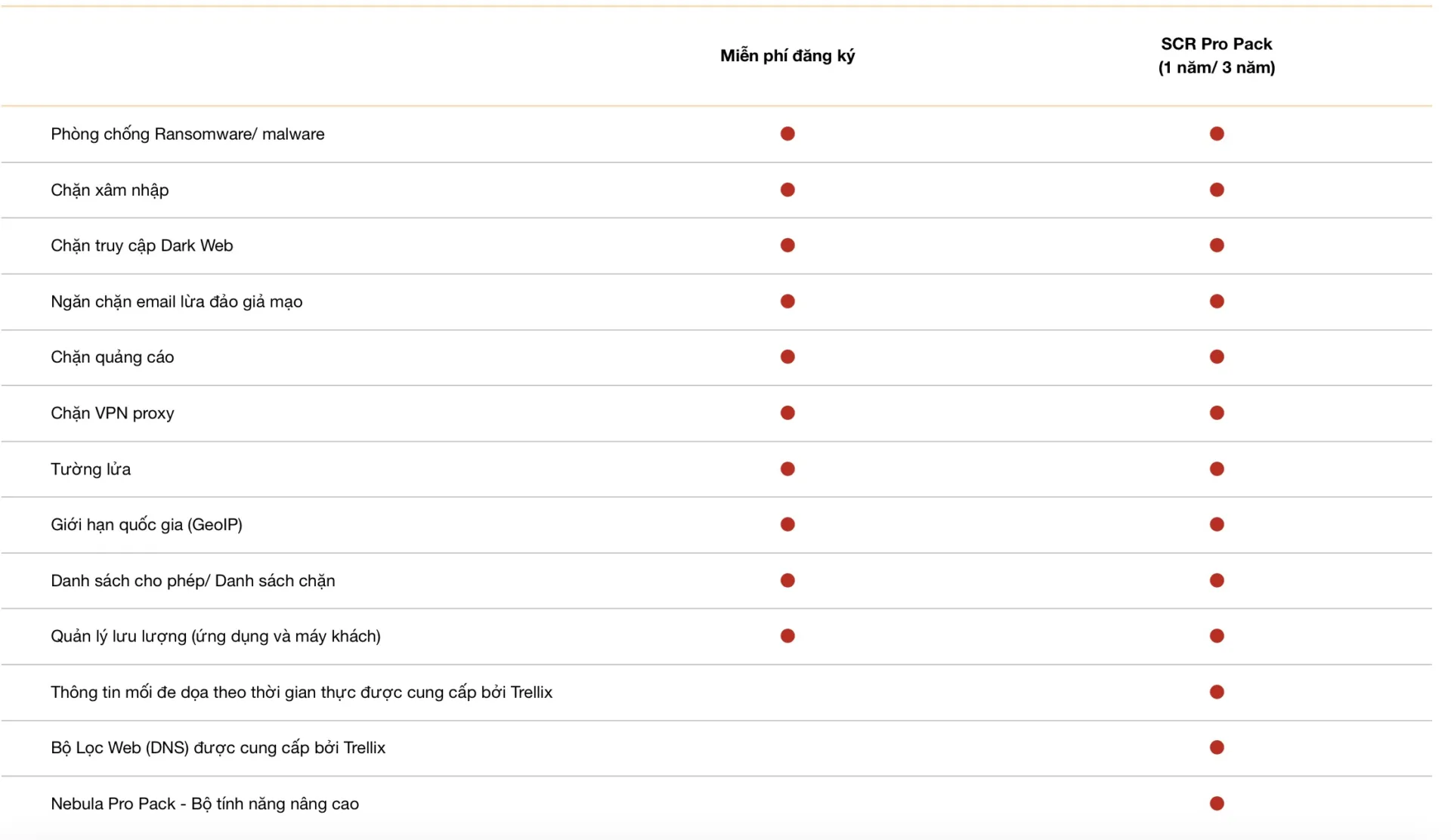Click the SCR Pro Pack dot for Chặn xâm nhập

[1217, 190]
